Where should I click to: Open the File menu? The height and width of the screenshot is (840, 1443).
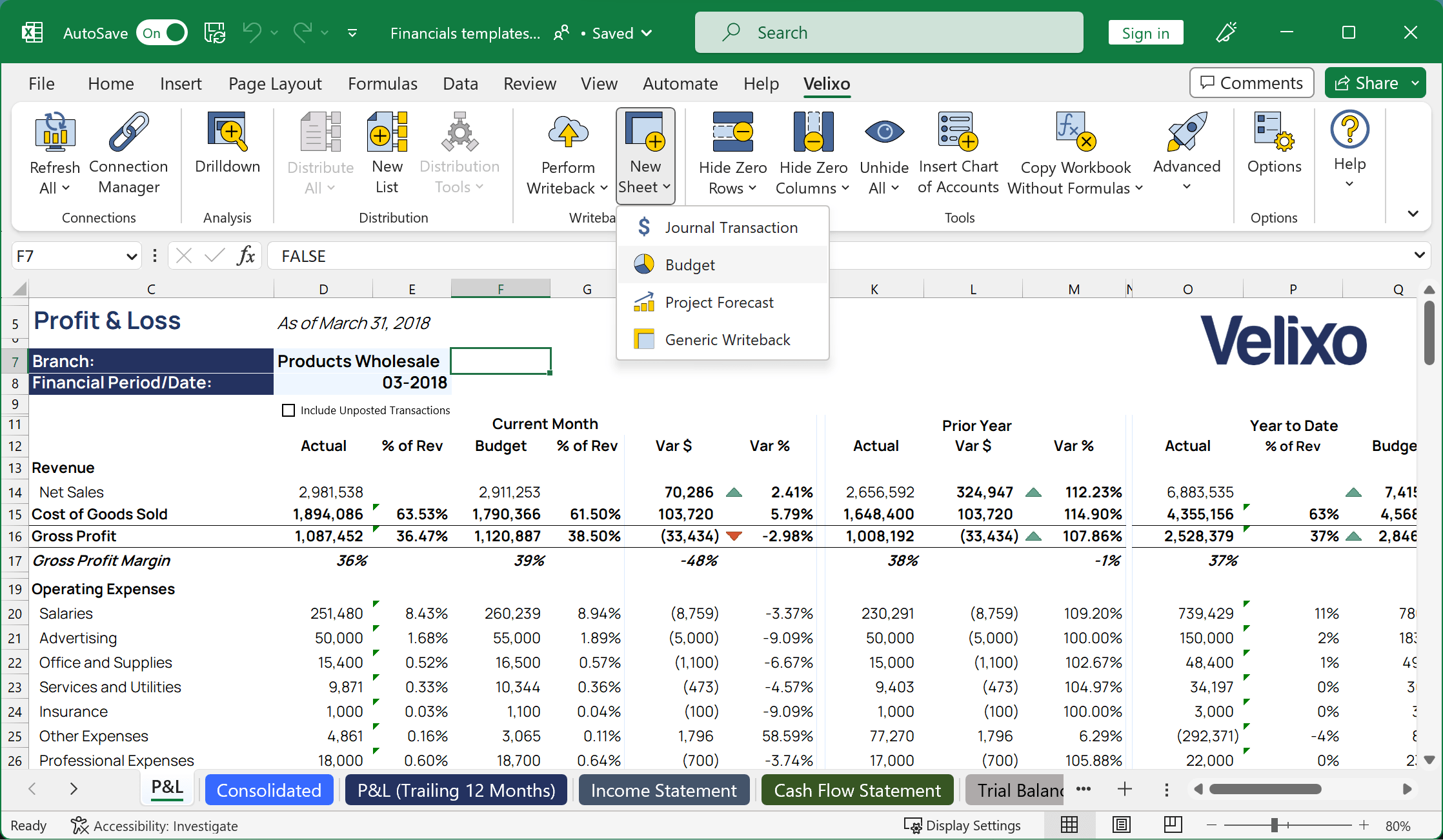tap(41, 84)
